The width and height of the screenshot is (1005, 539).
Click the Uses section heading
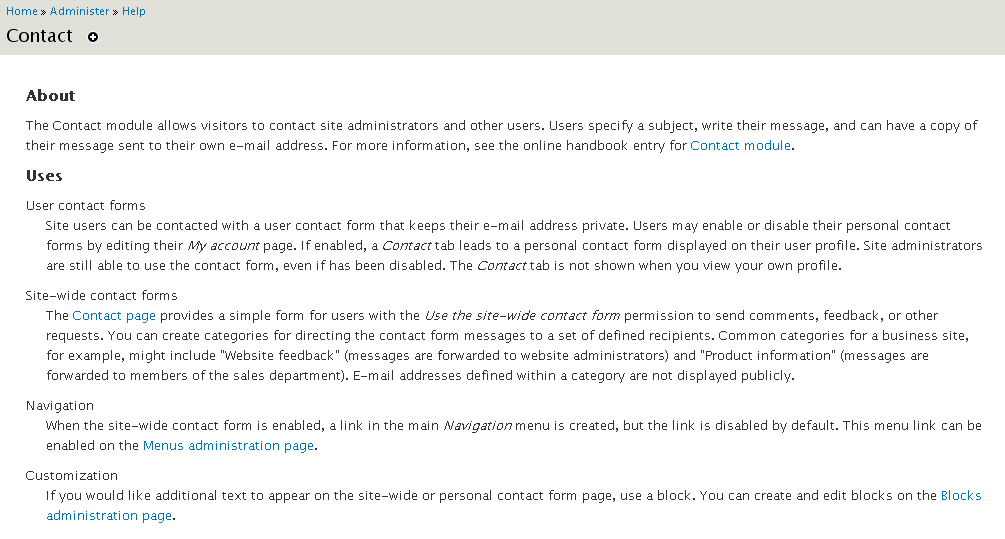[44, 176]
